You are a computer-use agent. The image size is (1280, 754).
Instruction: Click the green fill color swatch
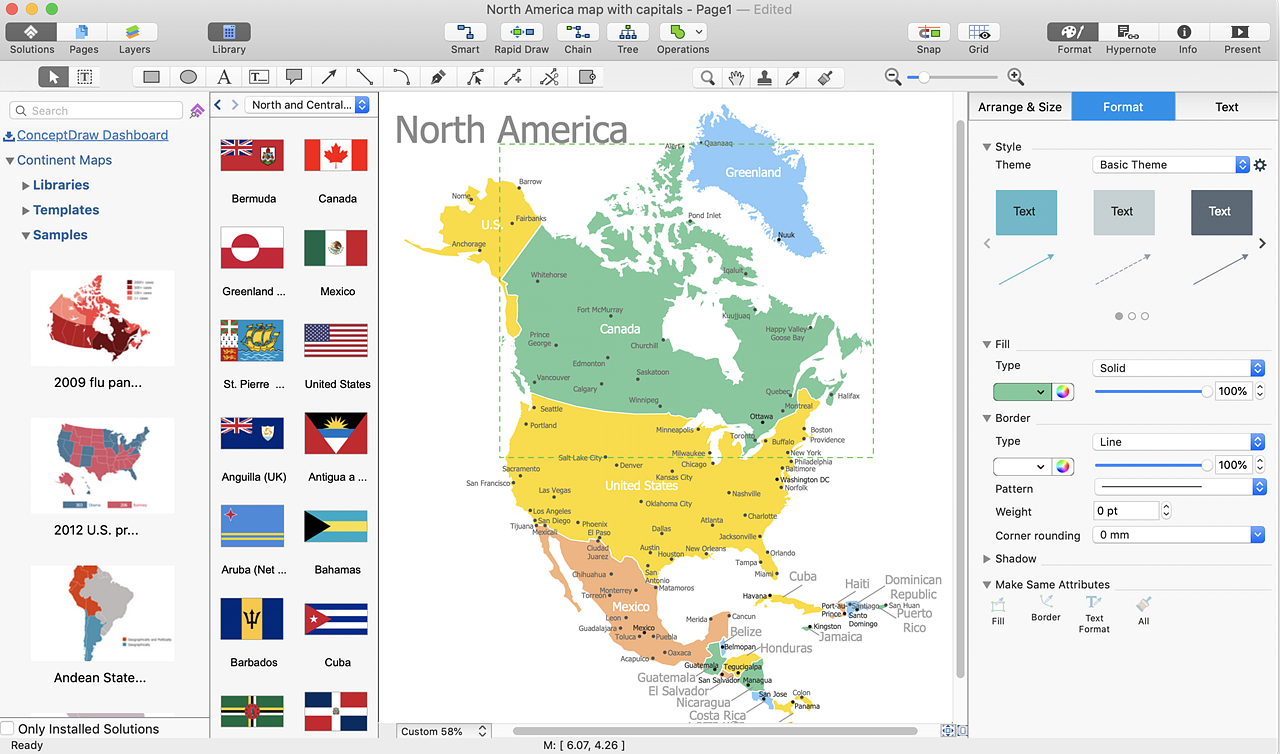click(x=1020, y=392)
